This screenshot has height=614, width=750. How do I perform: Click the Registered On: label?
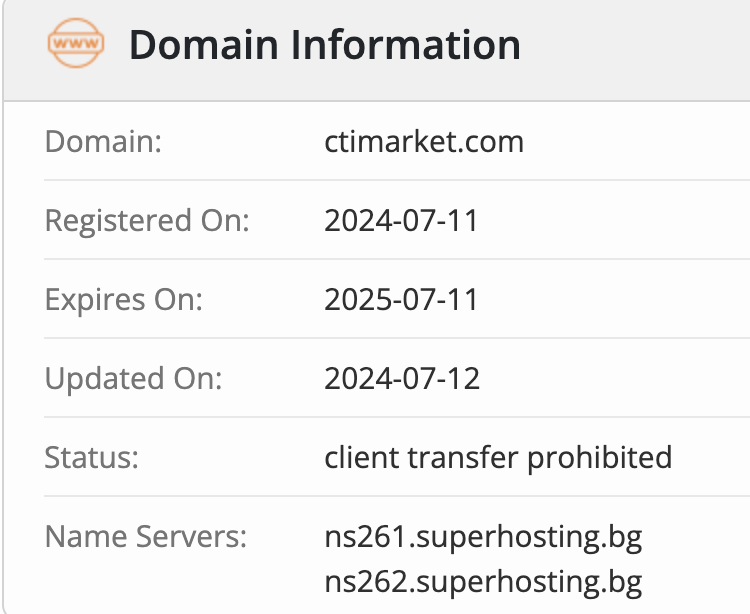(147, 221)
